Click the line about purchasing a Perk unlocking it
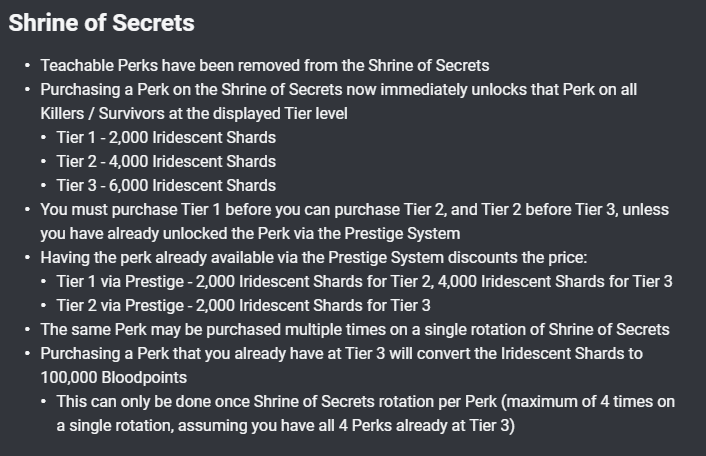706x456 pixels. click(339, 90)
